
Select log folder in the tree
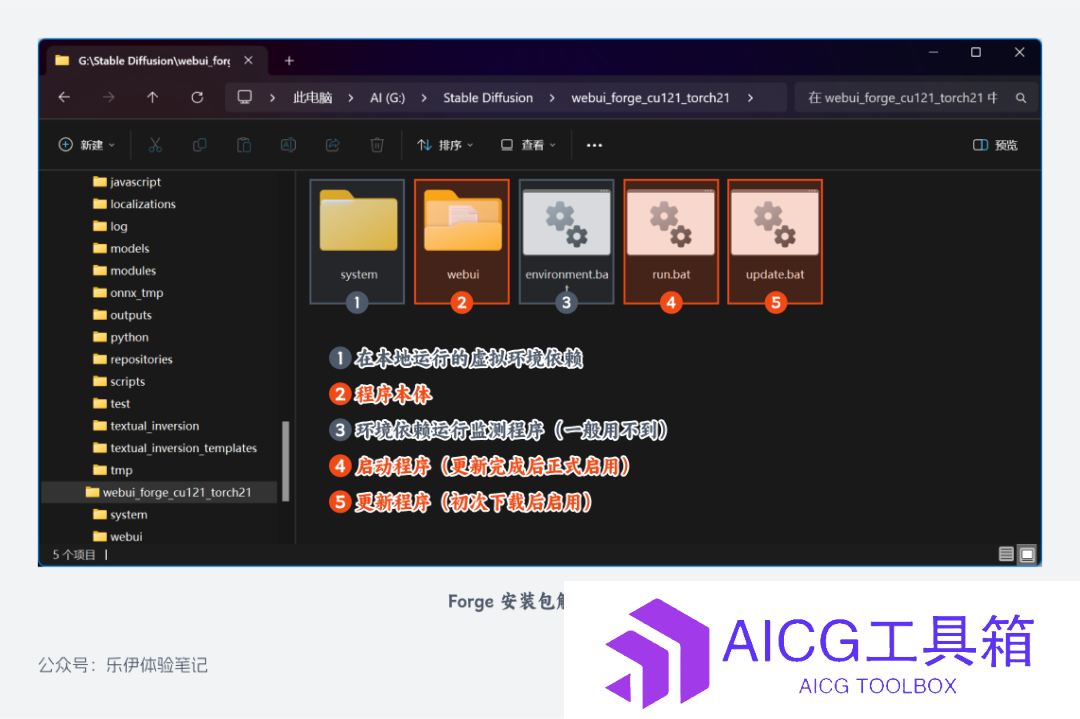pyautogui.click(x=110, y=226)
